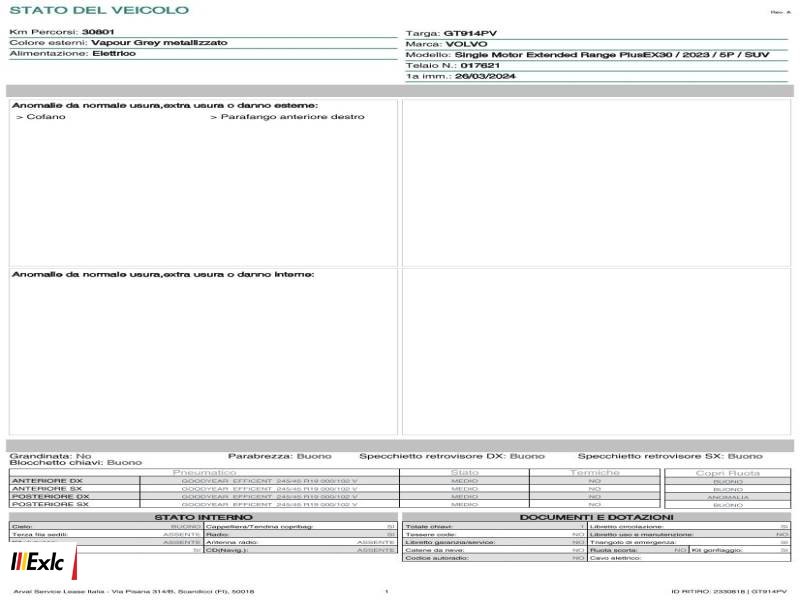Screen dimensions: 800x600
Task: Click the "Cavo elettrico" row label
Action: coord(615,558)
